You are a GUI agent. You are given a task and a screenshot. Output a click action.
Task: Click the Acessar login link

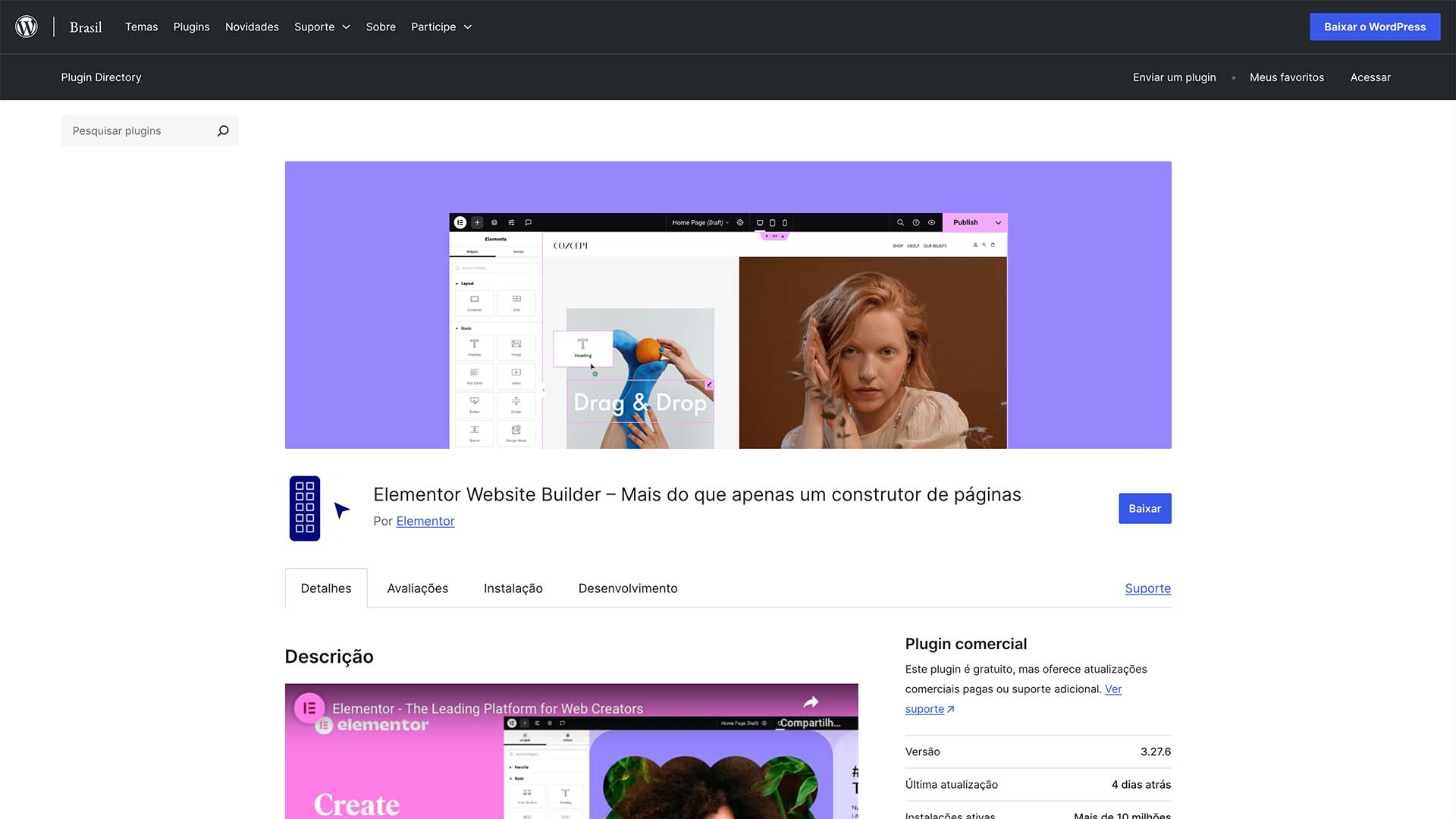(x=1370, y=77)
